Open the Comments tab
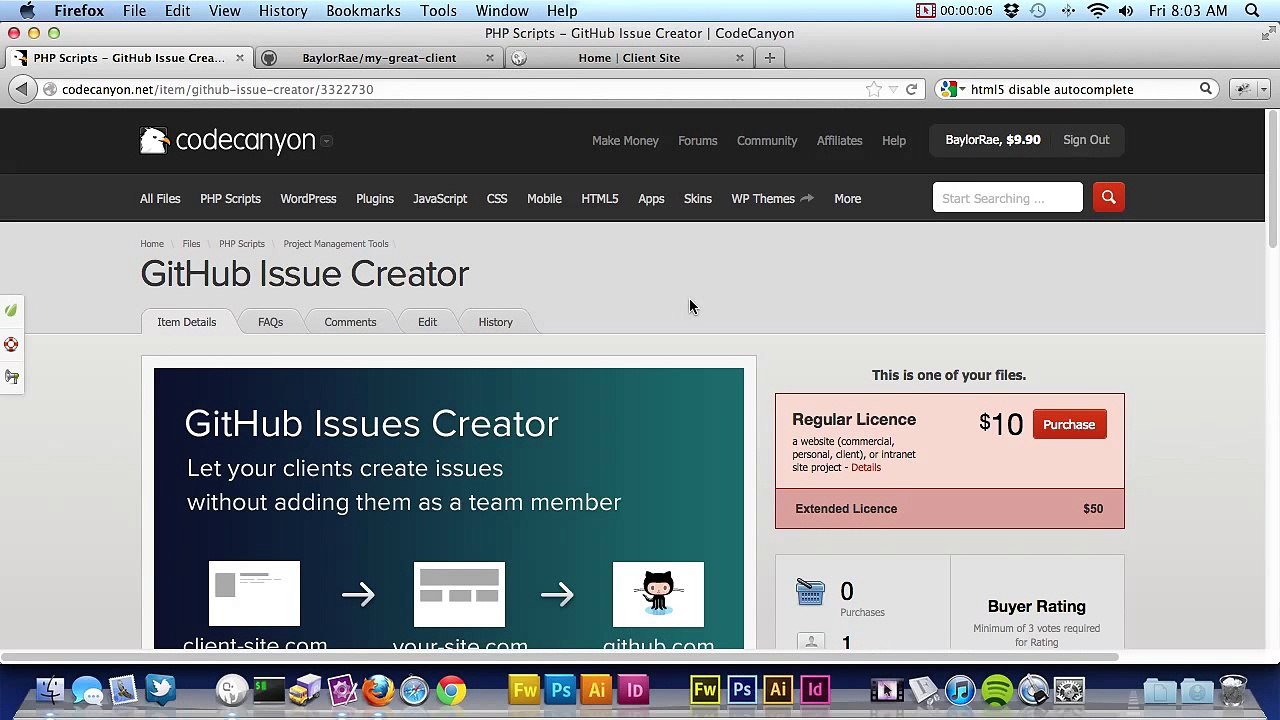1280x720 pixels. [x=350, y=322]
